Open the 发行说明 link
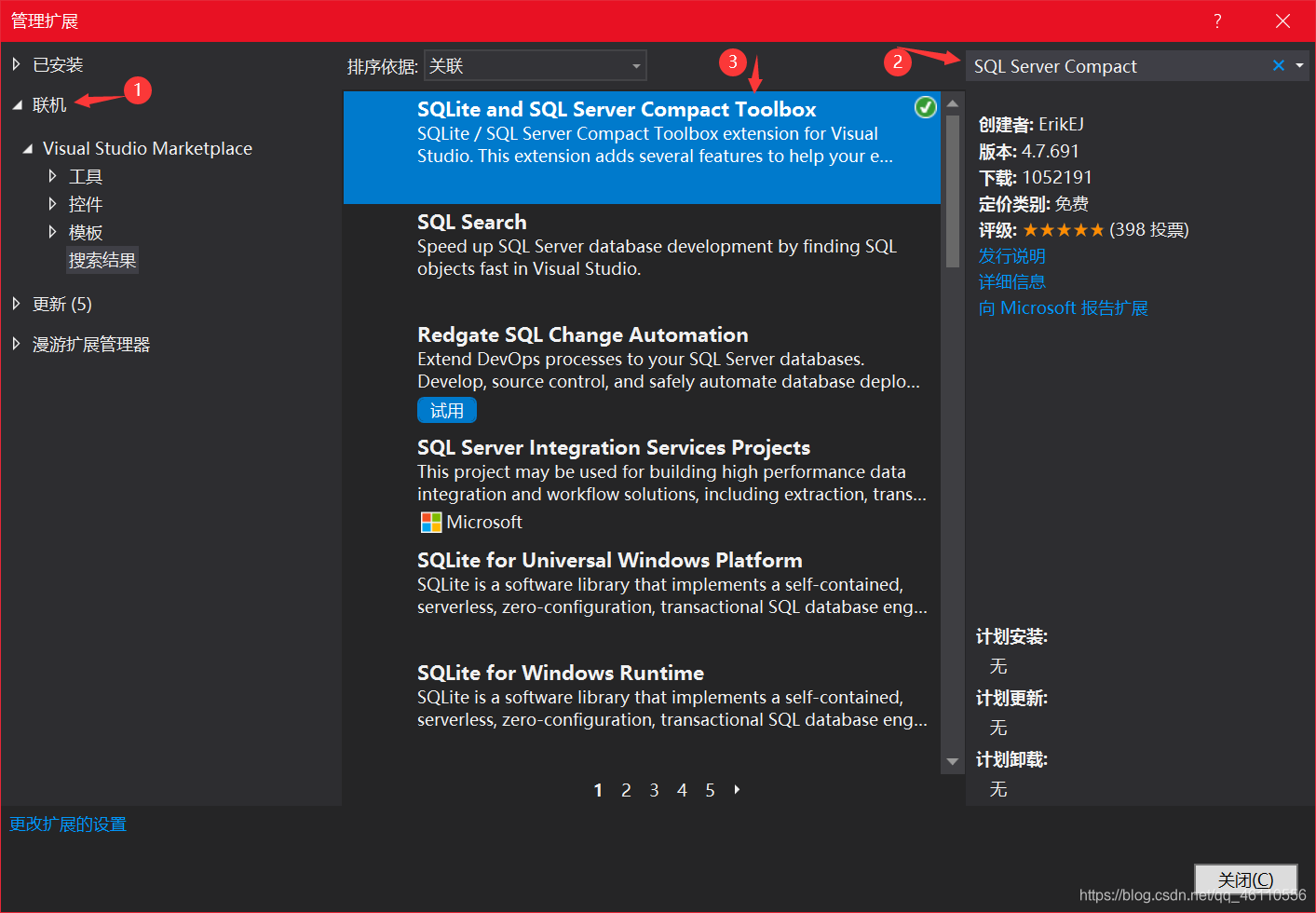Screen dimensions: 1316x913 1011,255
